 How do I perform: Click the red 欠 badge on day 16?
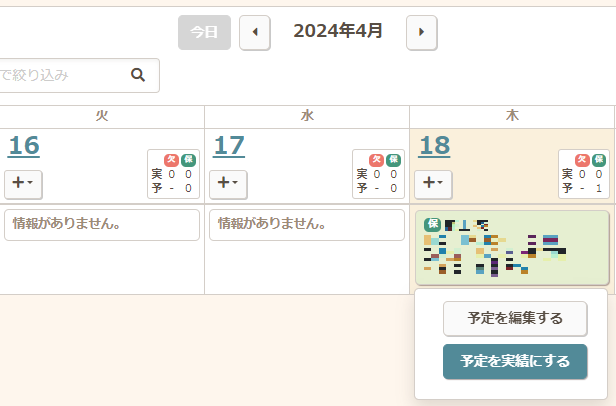(171, 160)
